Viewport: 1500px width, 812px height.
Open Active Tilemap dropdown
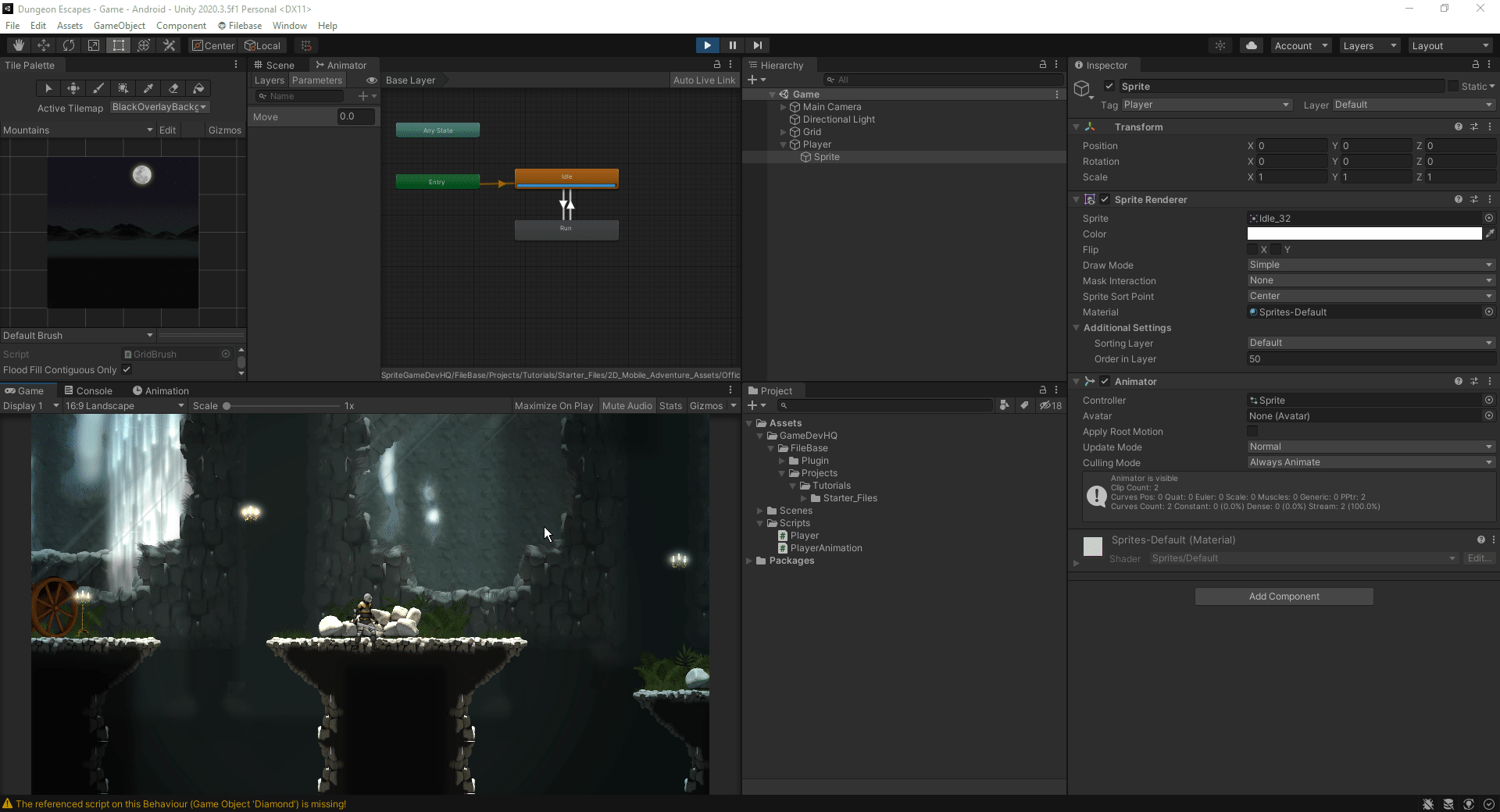coord(159,107)
